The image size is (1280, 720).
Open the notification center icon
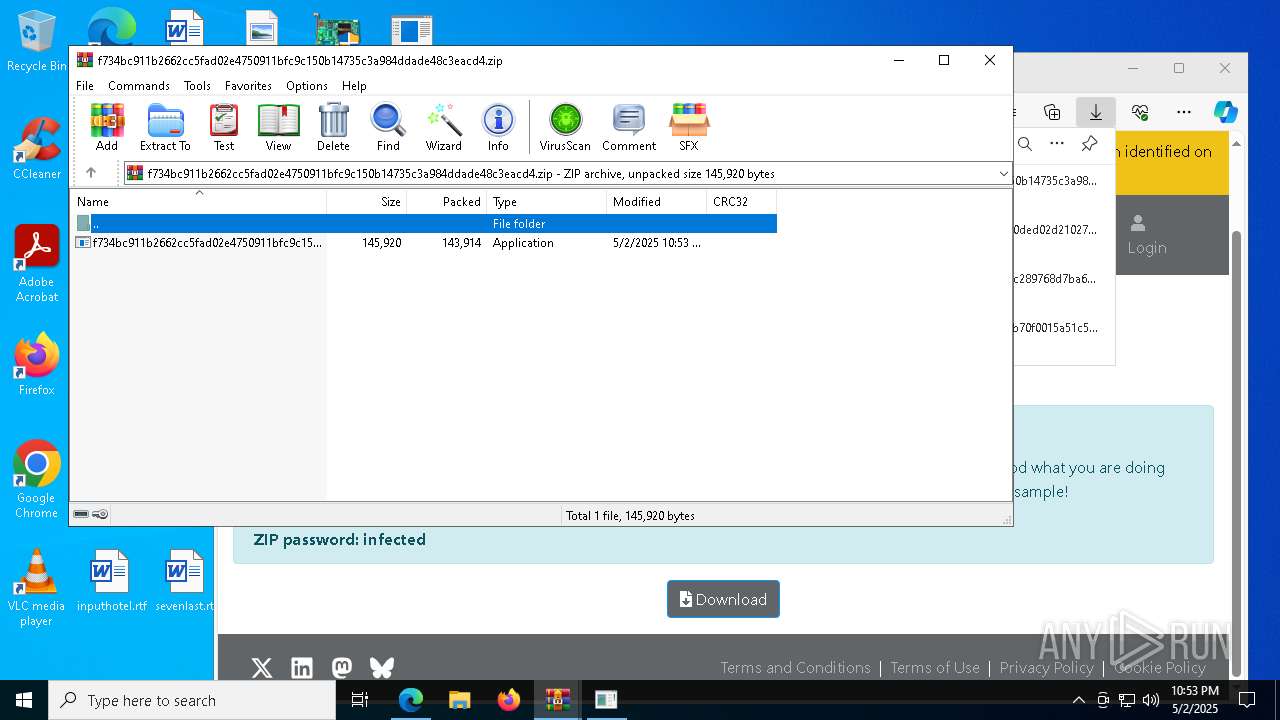[x=1247, y=700]
